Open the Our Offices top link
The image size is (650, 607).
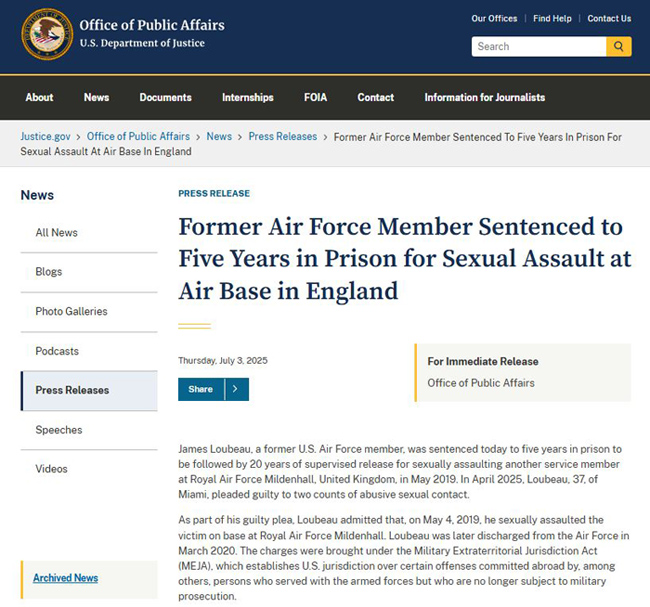point(494,19)
